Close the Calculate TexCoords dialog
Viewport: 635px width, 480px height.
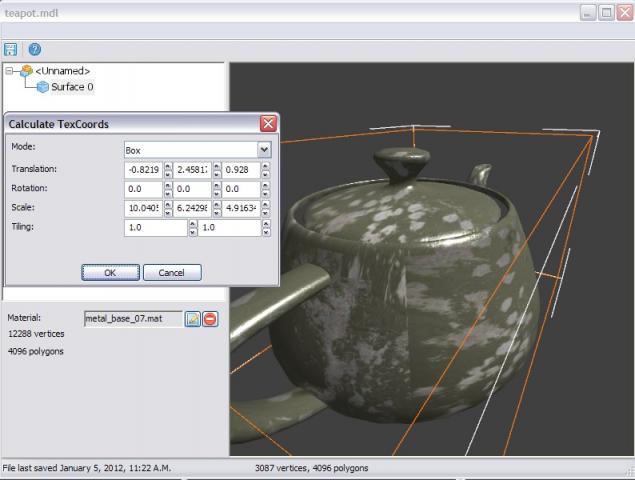click(268, 124)
